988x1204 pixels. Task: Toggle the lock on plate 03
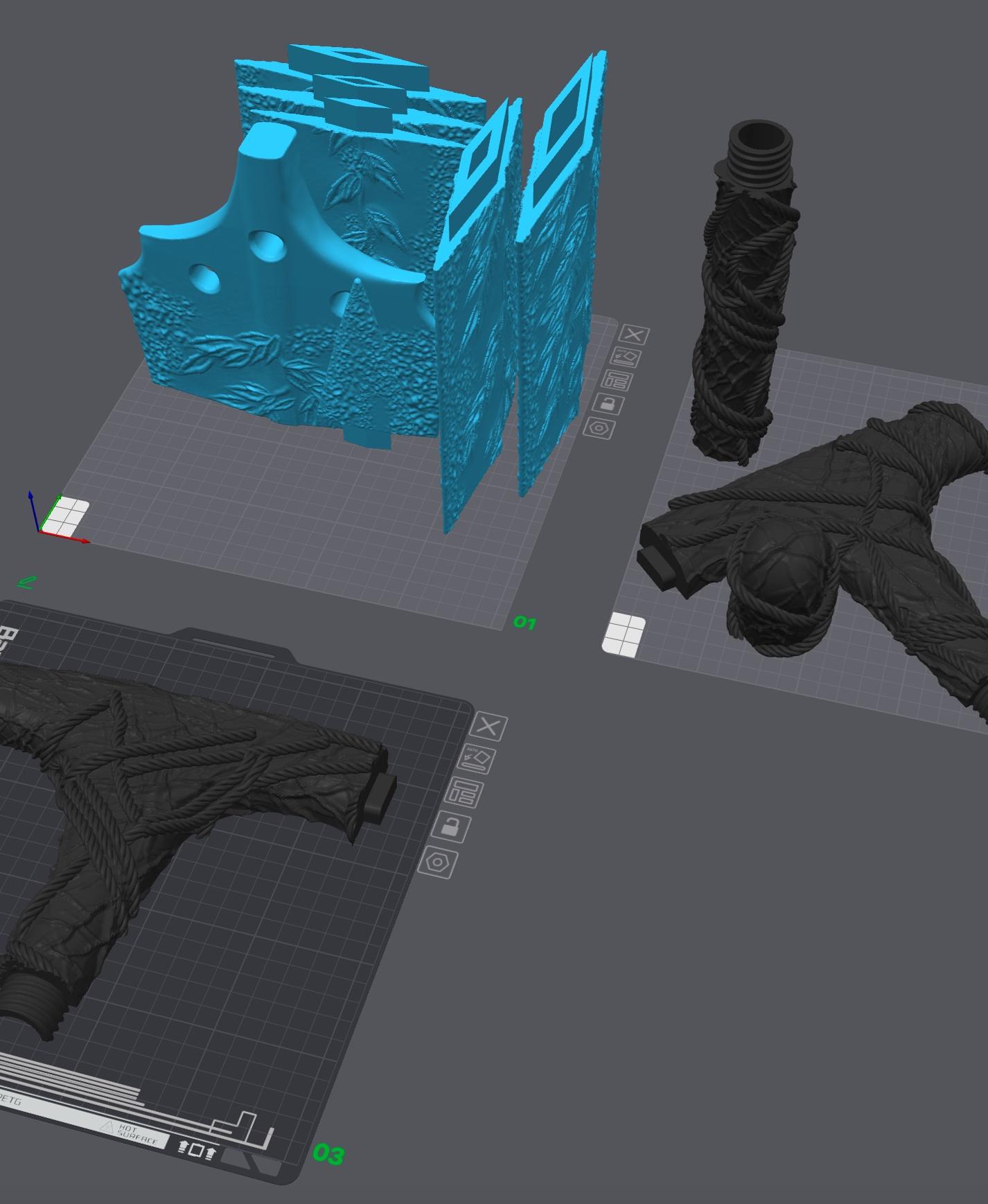click(452, 826)
